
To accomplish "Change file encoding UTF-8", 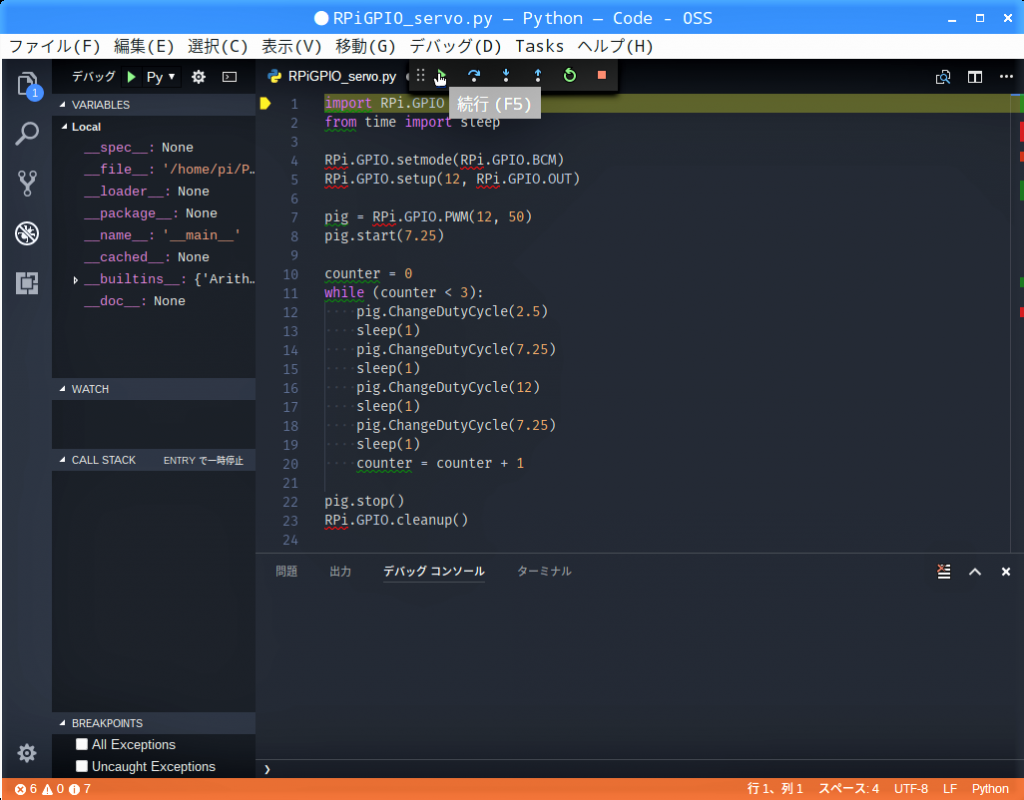I will click(910, 789).
